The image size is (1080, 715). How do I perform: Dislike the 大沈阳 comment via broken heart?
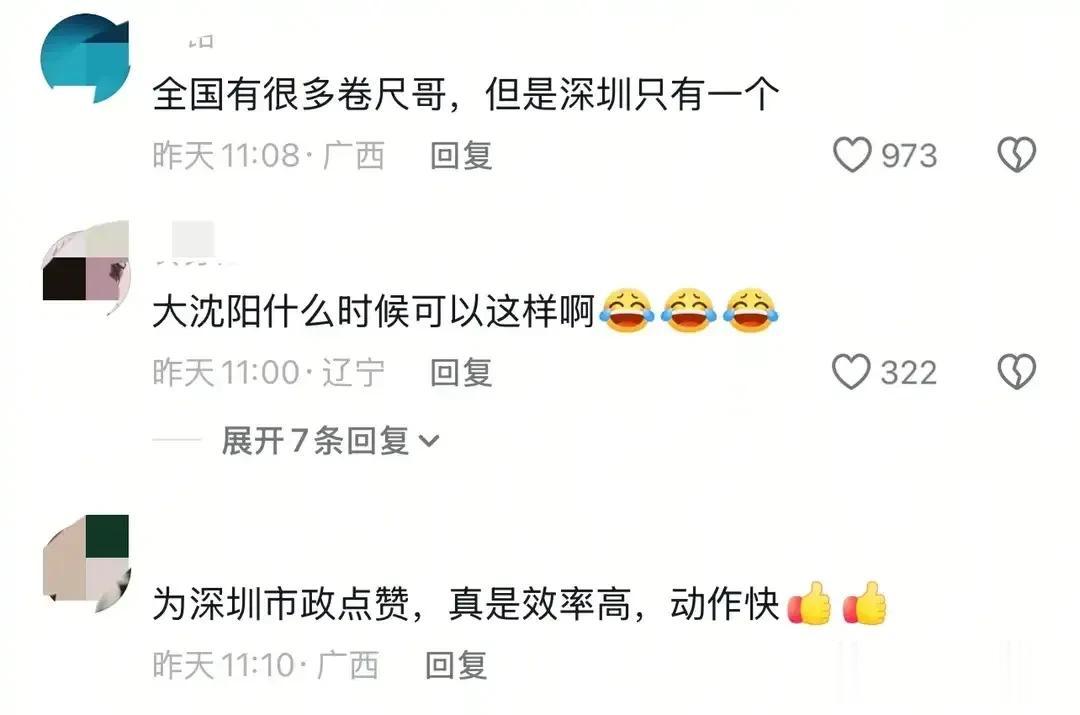pos(1017,372)
